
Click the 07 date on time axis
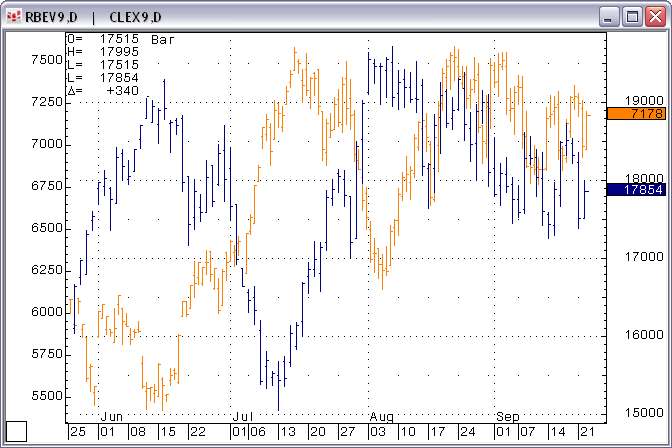point(528,432)
